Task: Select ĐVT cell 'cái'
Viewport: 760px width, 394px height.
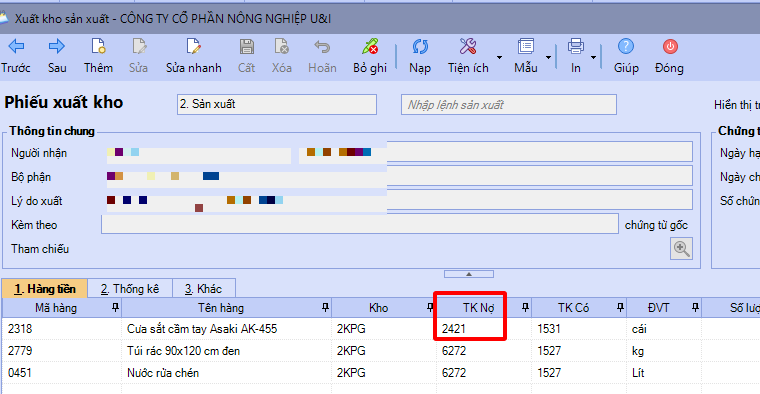Action: (x=664, y=329)
